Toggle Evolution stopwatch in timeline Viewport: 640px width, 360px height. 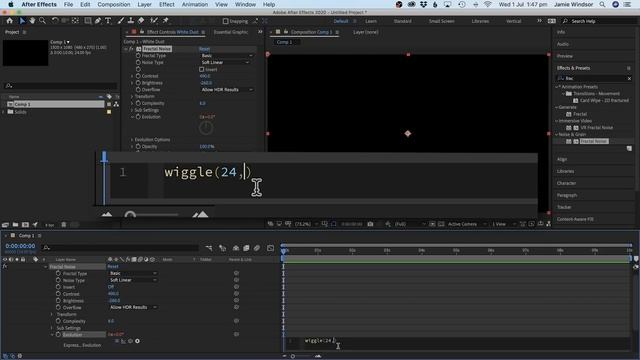pos(58,335)
